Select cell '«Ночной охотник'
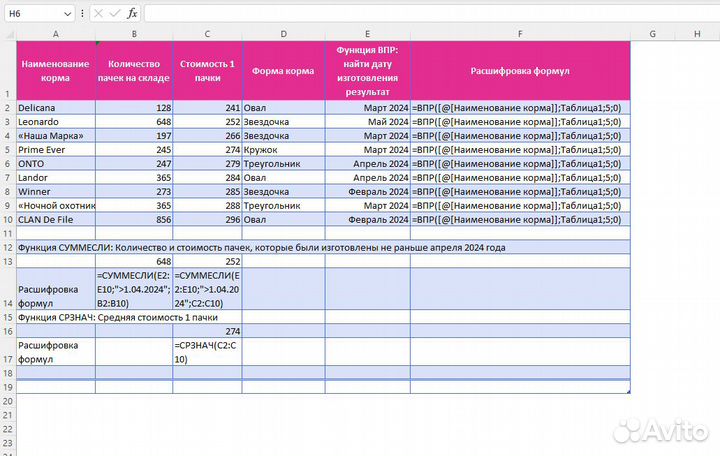 (x=56, y=206)
